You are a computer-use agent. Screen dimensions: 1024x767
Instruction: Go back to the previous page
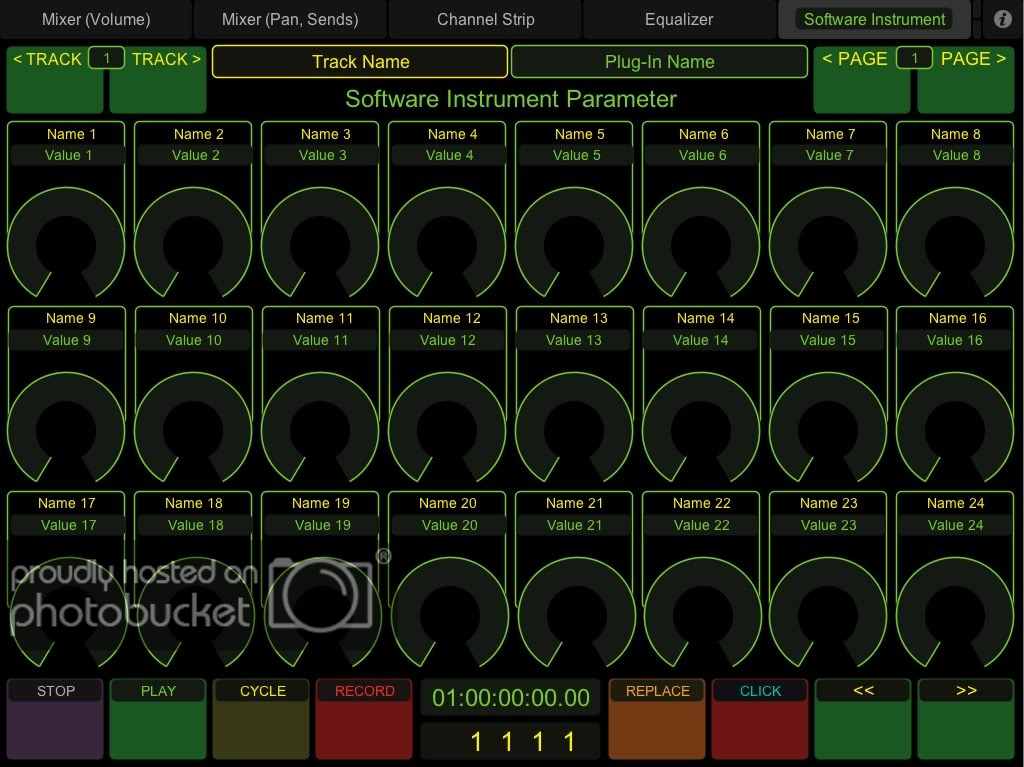861,79
